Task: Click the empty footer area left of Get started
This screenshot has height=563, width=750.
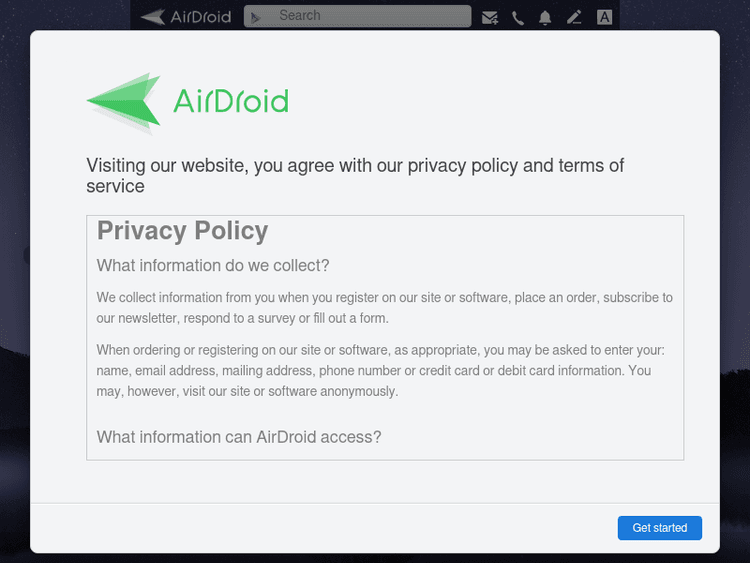Action: click(x=320, y=527)
